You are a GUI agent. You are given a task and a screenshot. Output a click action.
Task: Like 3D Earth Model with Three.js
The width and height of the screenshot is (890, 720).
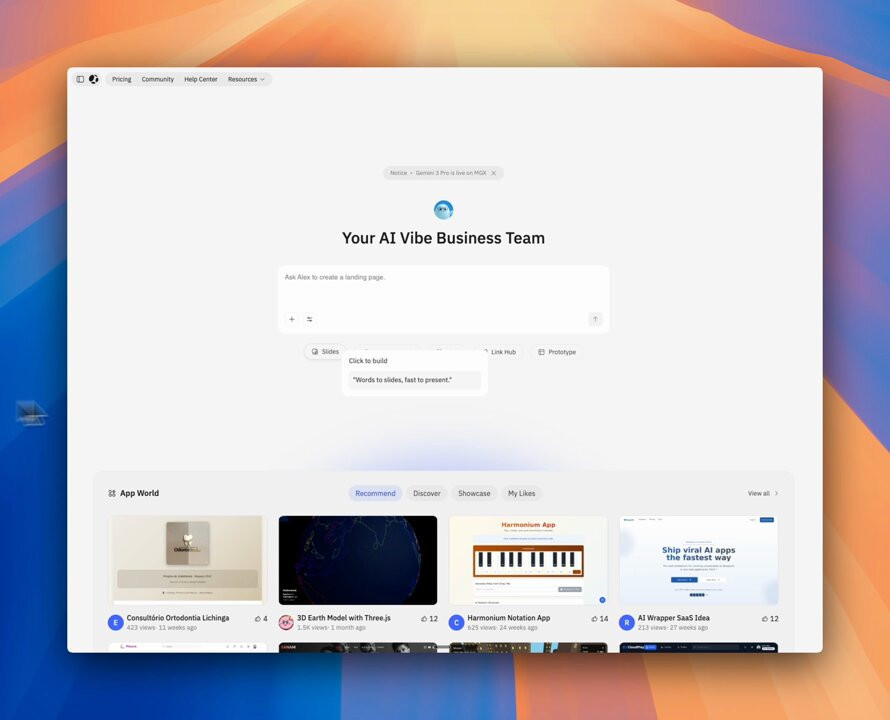pyautogui.click(x=424, y=619)
